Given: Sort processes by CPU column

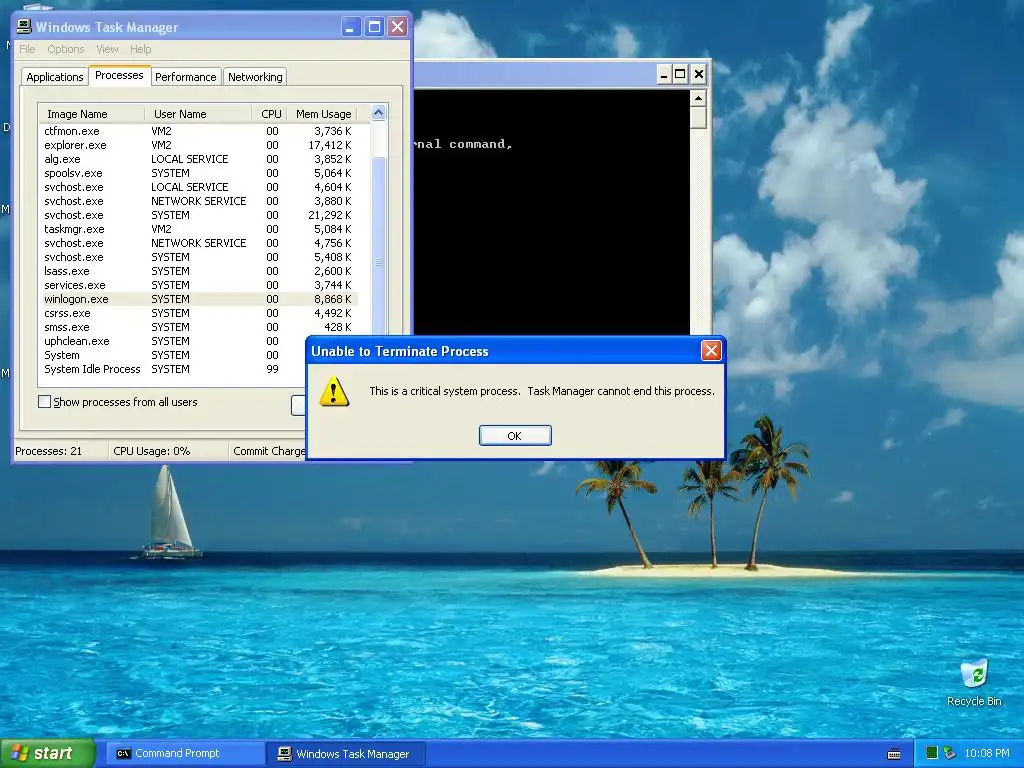Looking at the screenshot, I should (x=269, y=114).
